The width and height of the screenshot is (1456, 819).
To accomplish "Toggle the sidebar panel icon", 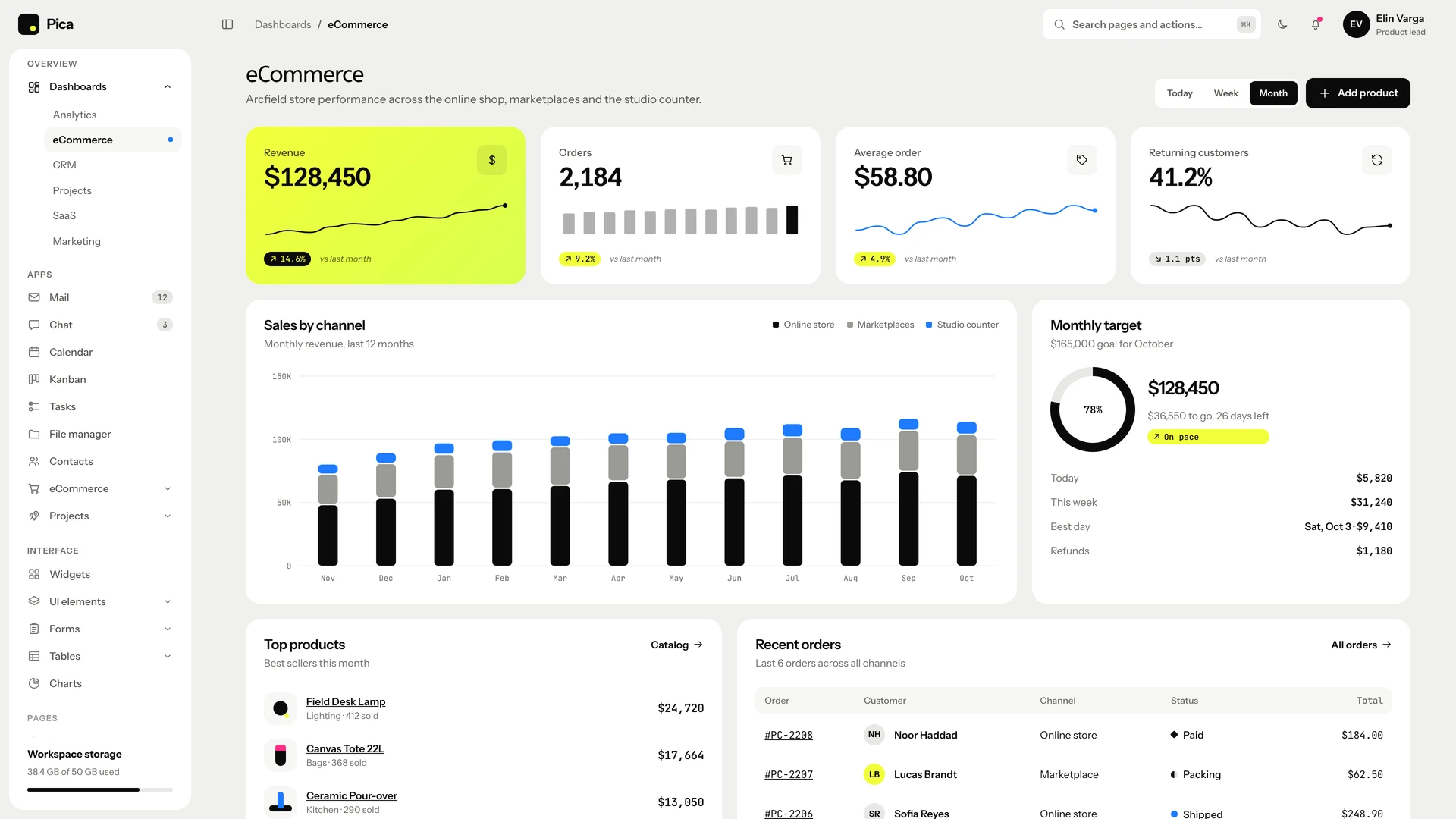I will click(227, 24).
